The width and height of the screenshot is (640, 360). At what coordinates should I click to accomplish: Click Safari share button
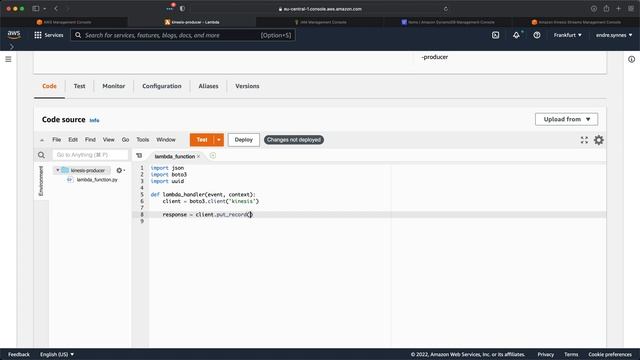point(606,9)
